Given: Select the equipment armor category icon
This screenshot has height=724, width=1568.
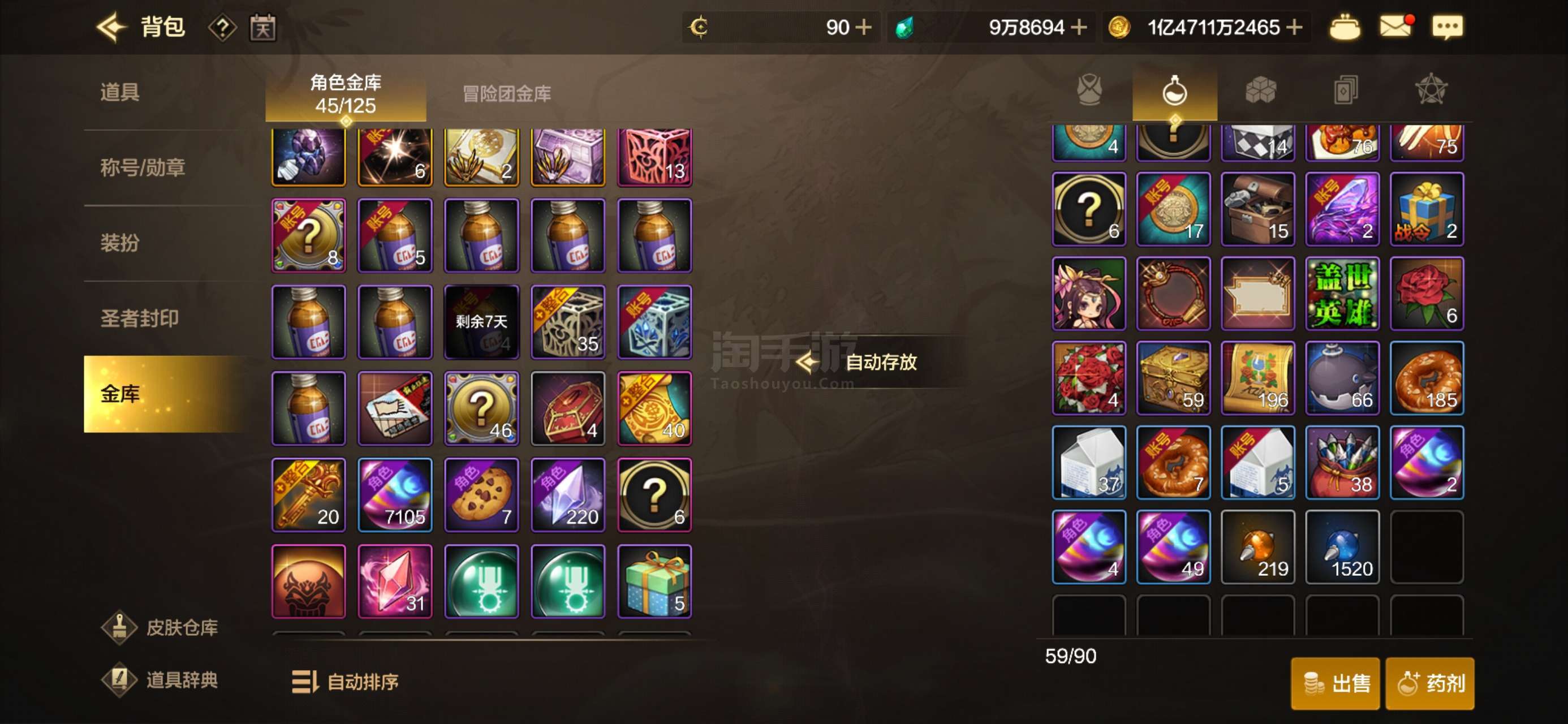Looking at the screenshot, I should [1089, 90].
